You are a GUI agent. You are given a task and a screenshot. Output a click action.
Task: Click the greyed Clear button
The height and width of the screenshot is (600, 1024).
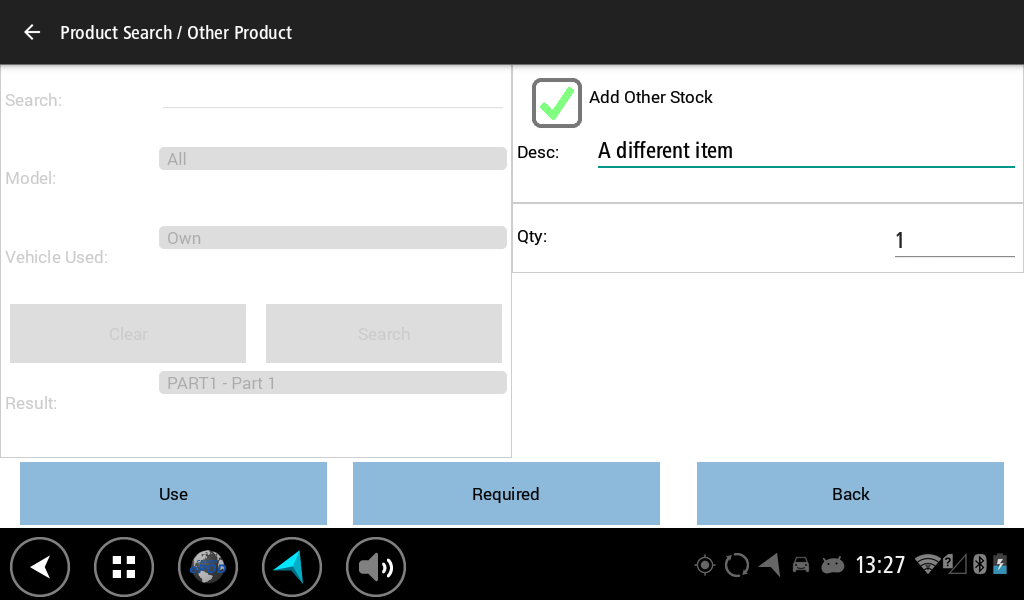coord(128,334)
